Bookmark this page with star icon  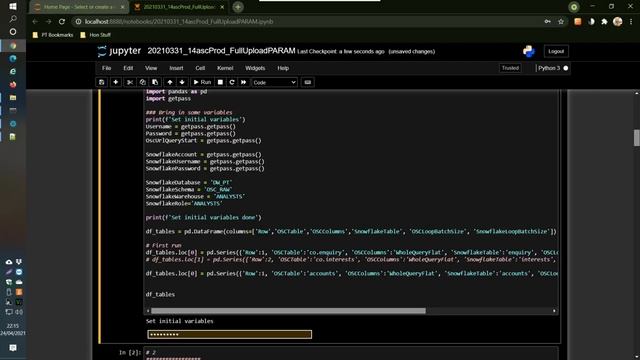[x=561, y=22]
